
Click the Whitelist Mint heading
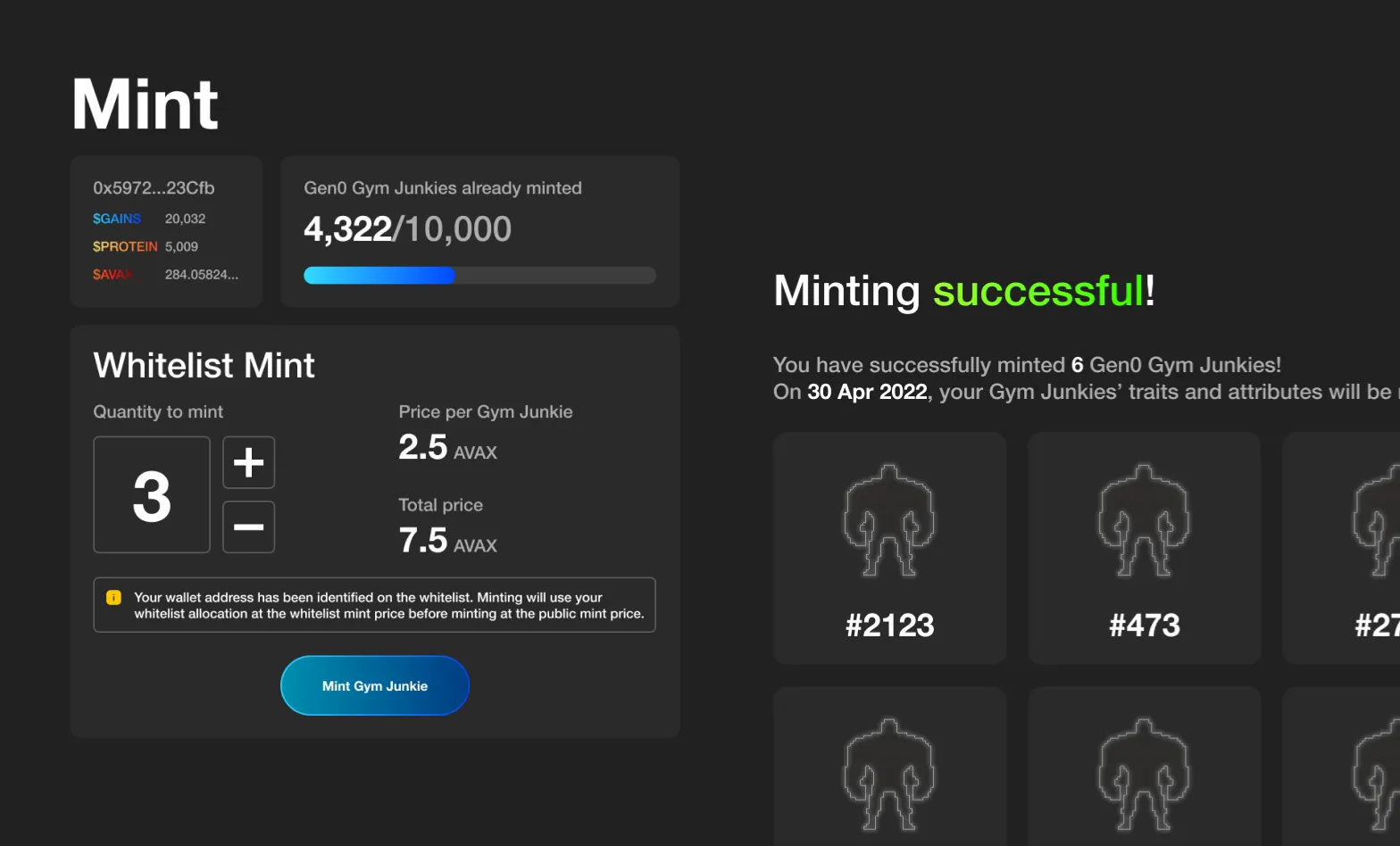tap(204, 365)
